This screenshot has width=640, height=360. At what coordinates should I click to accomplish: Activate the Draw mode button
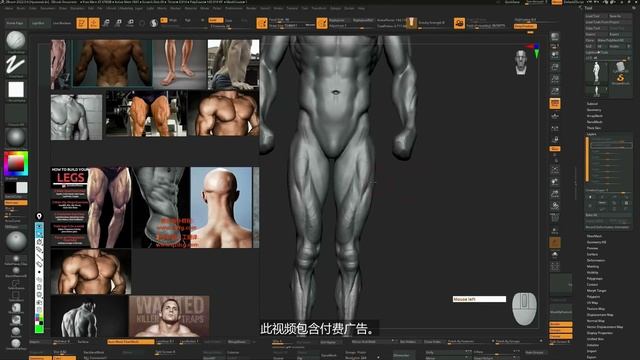94,23
